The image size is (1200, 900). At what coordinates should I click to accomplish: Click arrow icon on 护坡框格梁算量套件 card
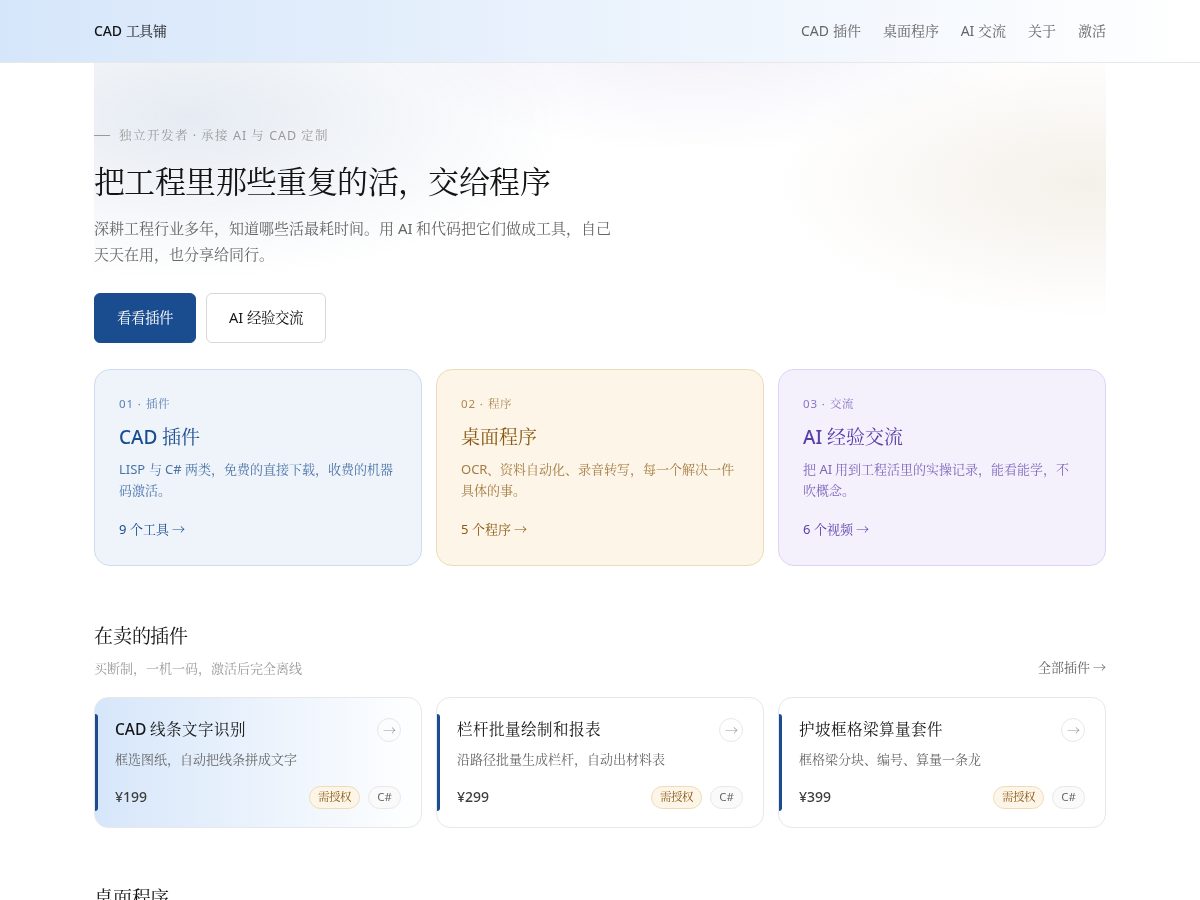coord(1073,730)
